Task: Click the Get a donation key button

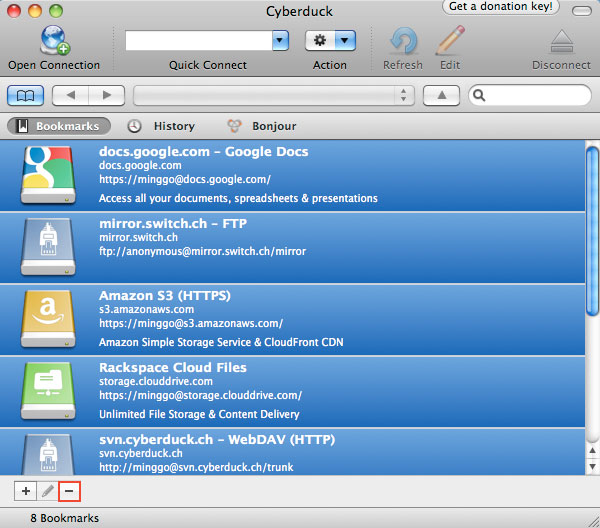Action: pyautogui.click(x=501, y=7)
